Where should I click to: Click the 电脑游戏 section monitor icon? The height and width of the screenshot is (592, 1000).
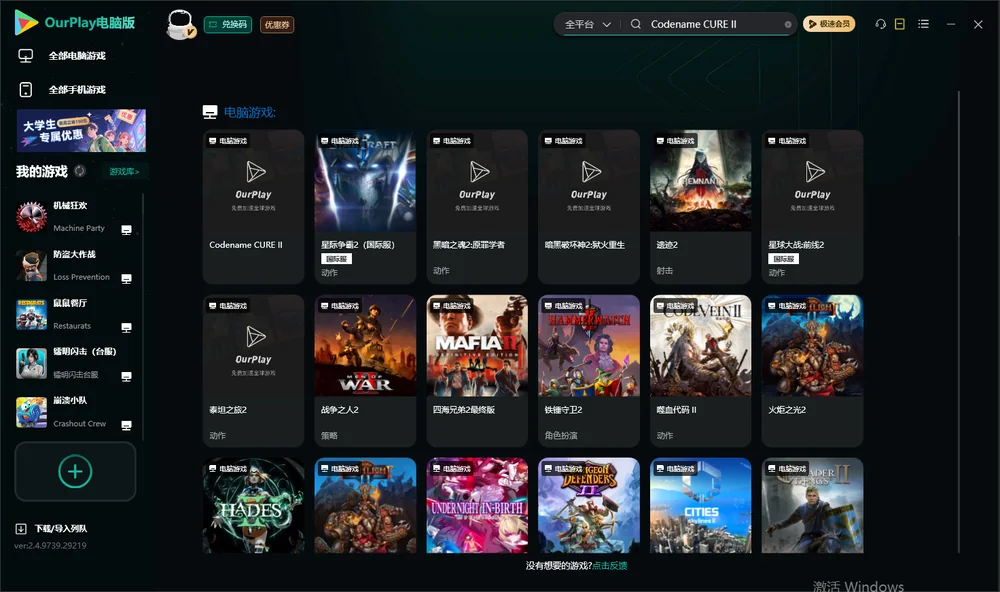tap(210, 112)
